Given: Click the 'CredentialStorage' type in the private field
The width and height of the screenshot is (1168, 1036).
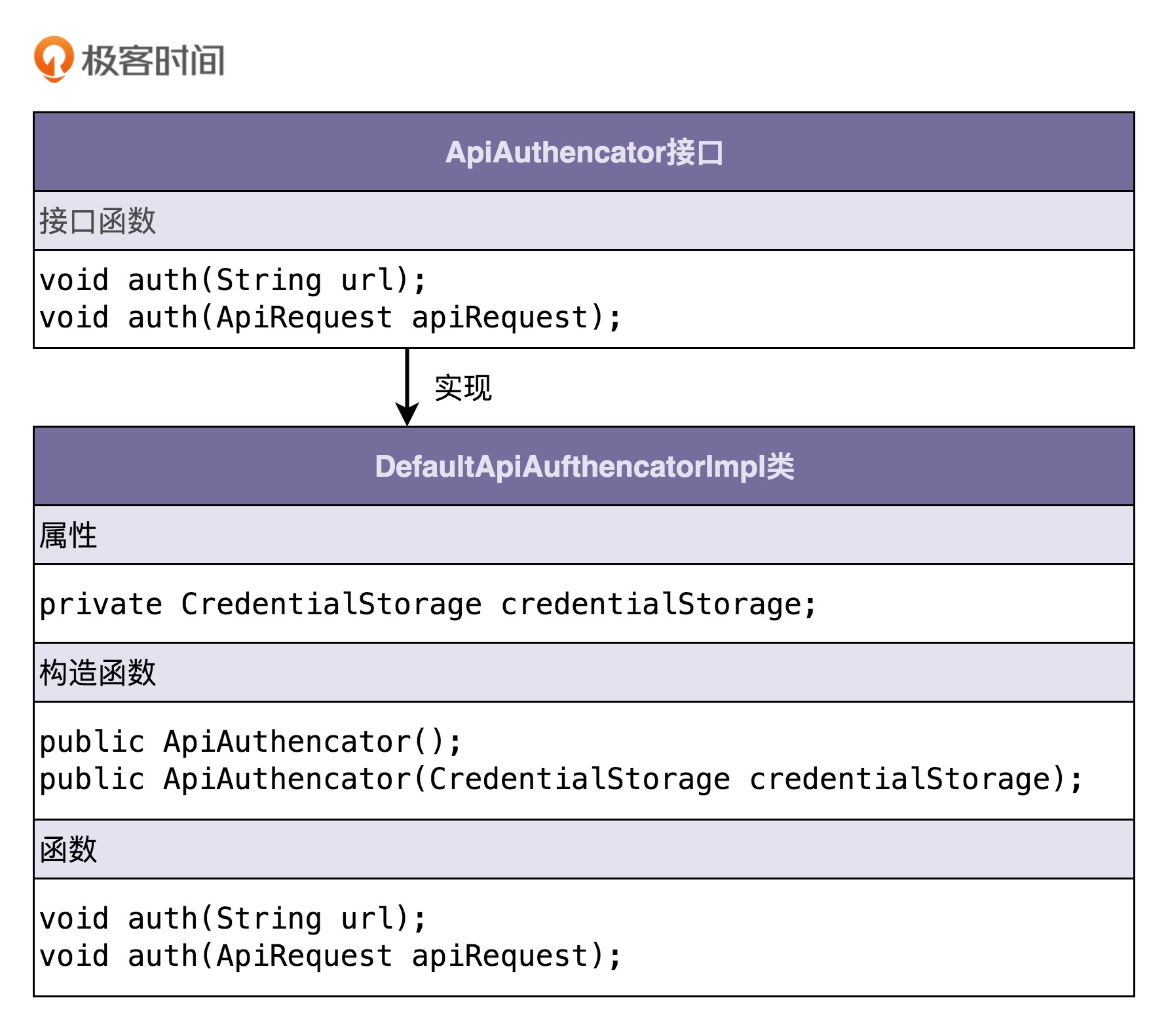Looking at the screenshot, I should point(331,604).
